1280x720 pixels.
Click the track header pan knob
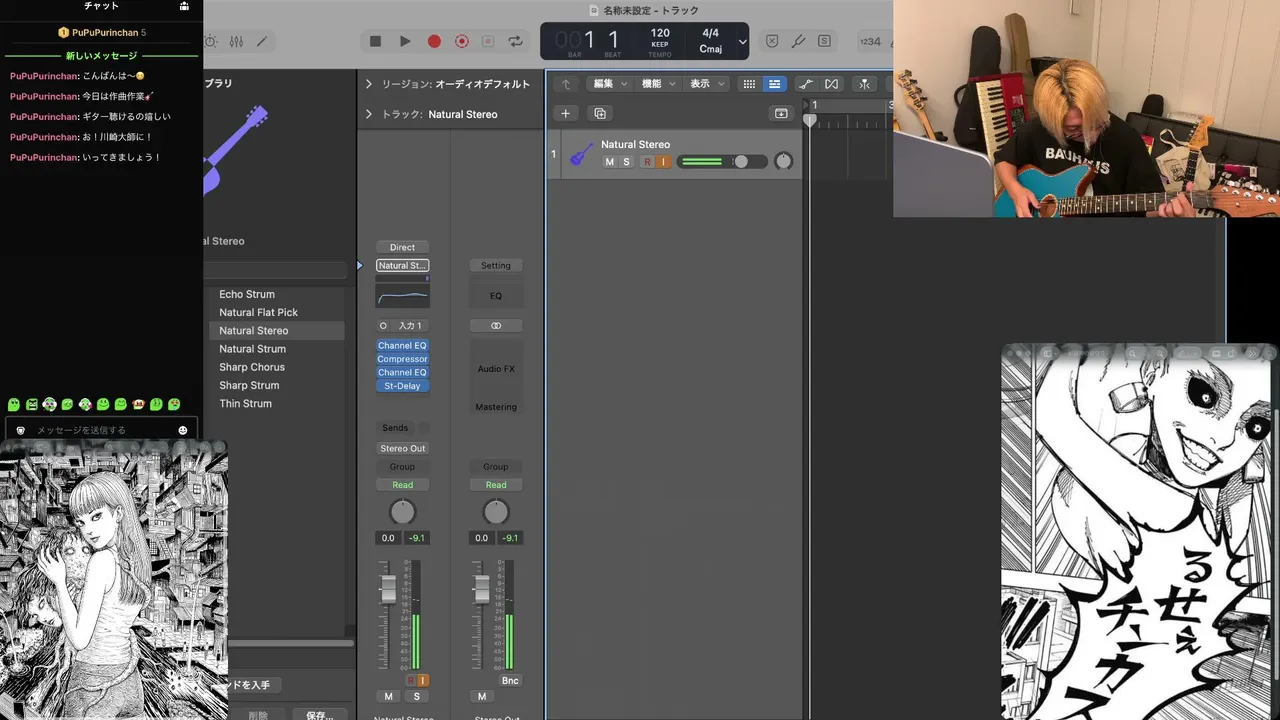point(784,161)
